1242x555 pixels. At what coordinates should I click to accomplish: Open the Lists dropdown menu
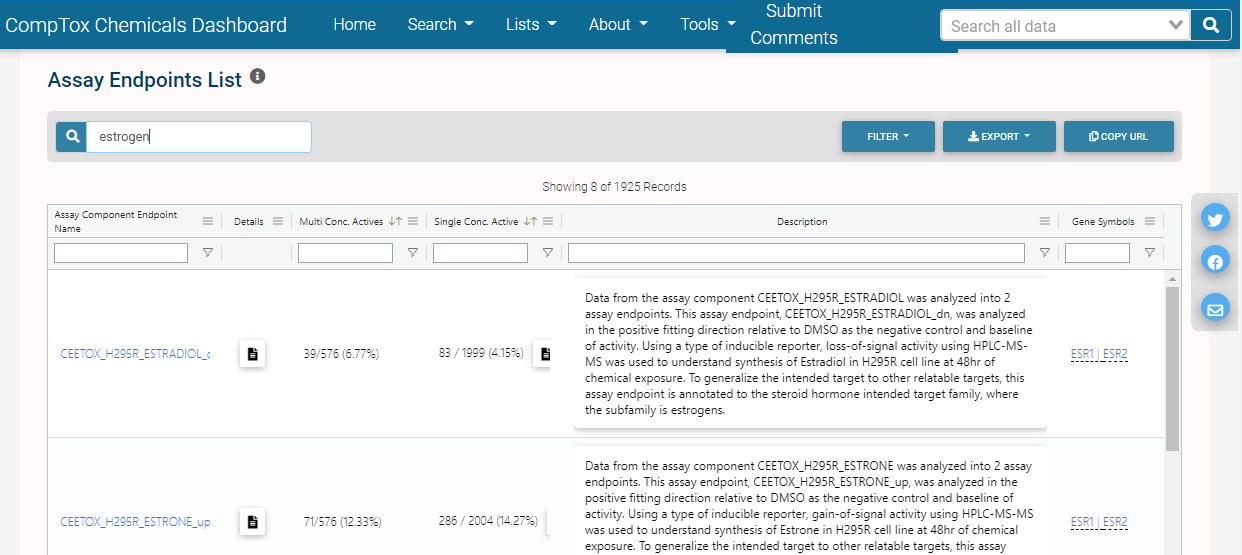[531, 25]
